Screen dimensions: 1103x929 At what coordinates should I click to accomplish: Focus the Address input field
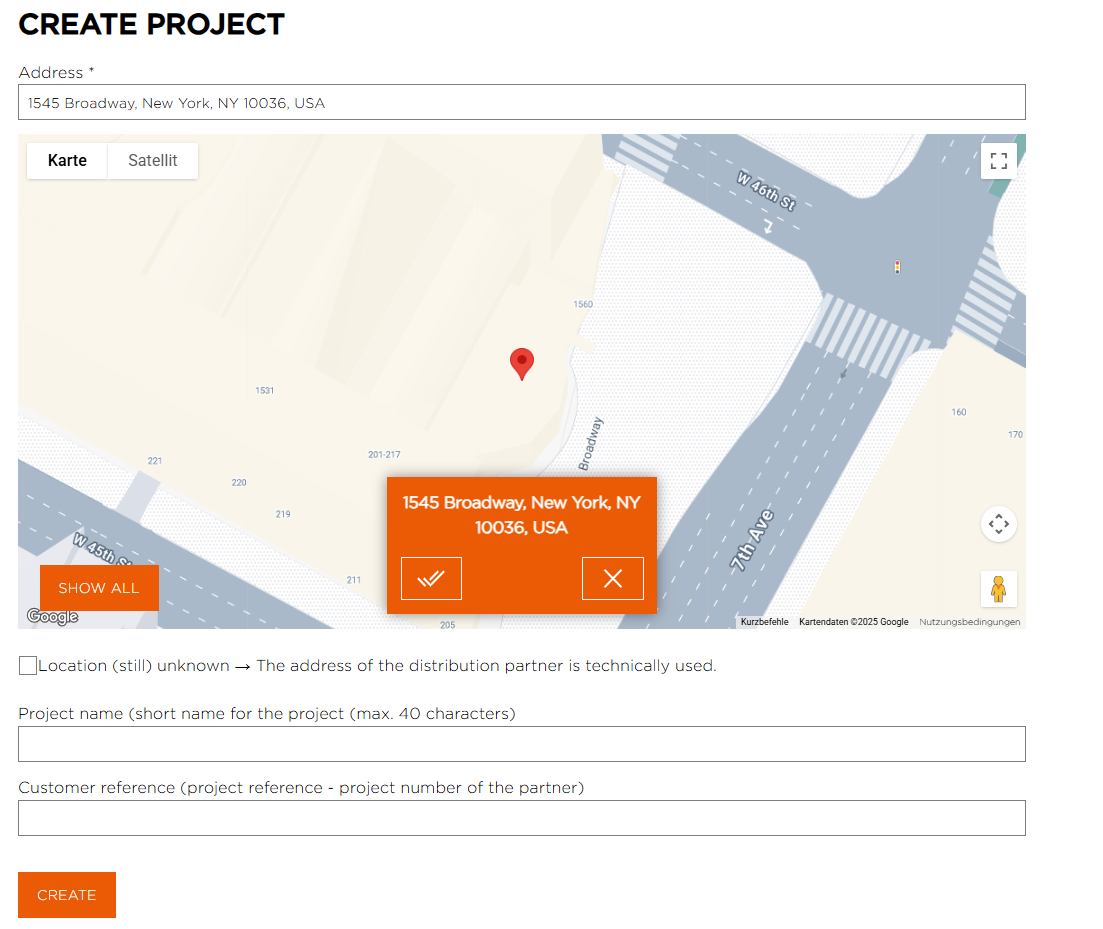pyautogui.click(x=521, y=102)
